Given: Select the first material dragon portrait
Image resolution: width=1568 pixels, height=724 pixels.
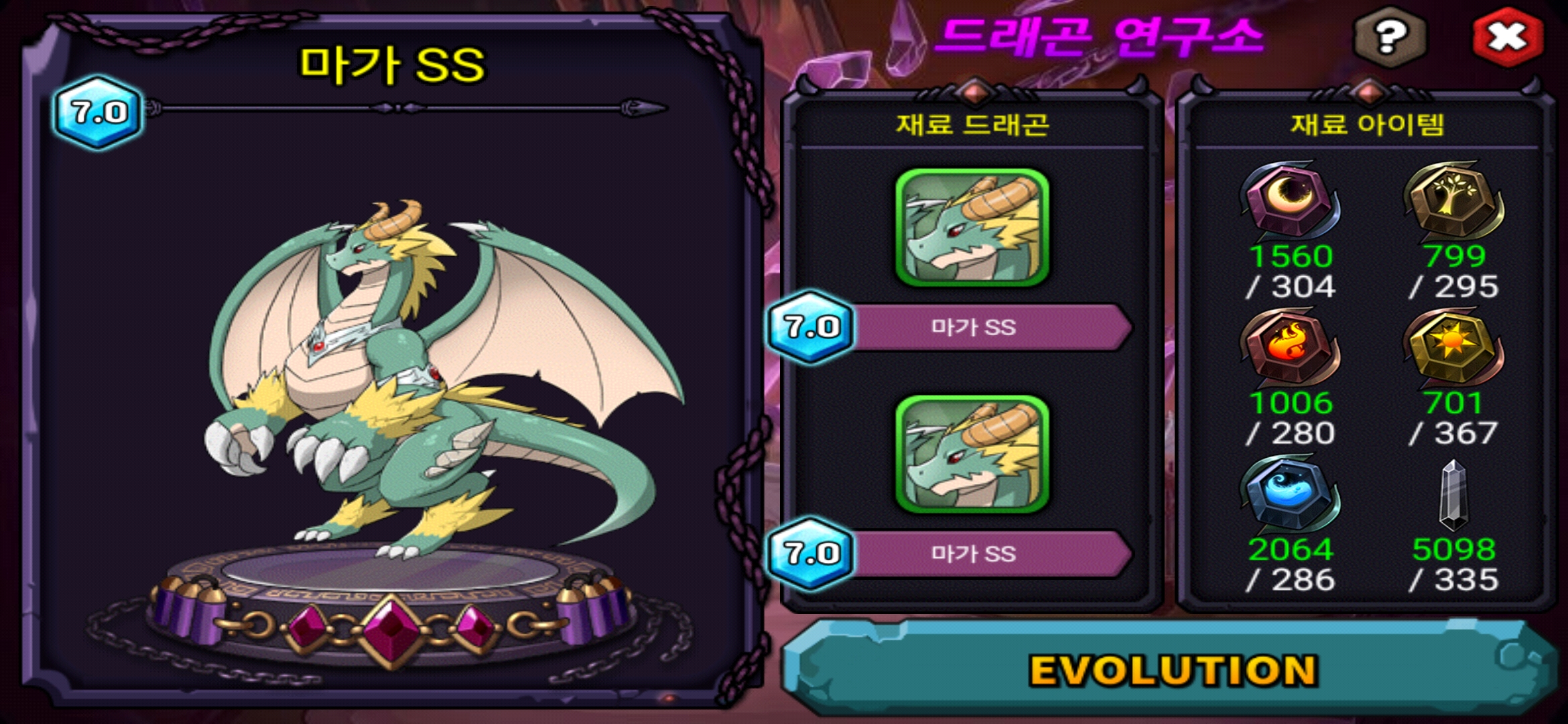Looking at the screenshot, I should click(x=972, y=228).
